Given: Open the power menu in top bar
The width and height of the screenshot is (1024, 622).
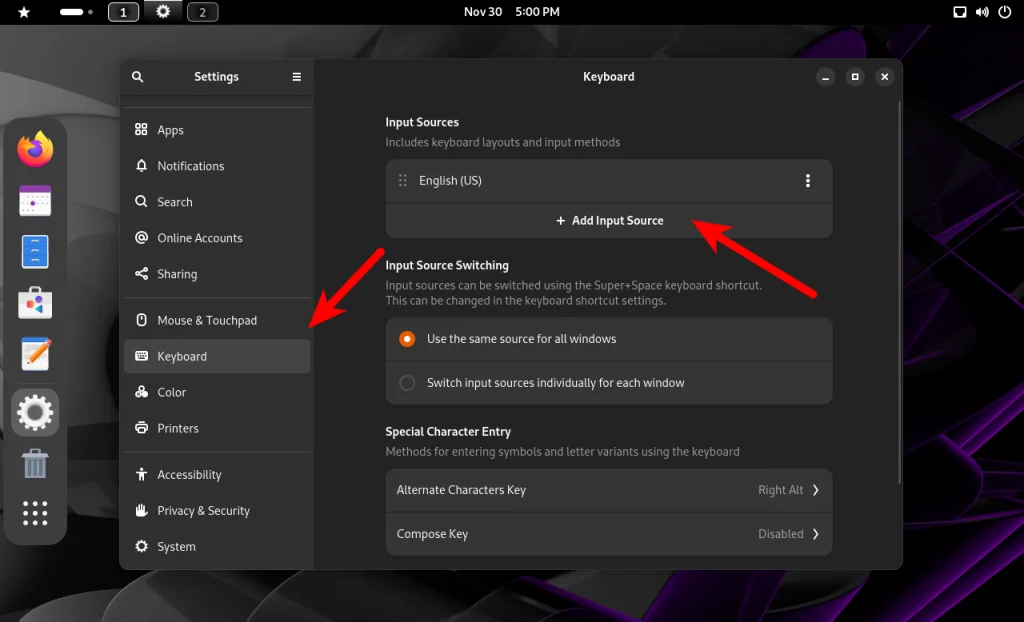Looking at the screenshot, I should 1005,12.
